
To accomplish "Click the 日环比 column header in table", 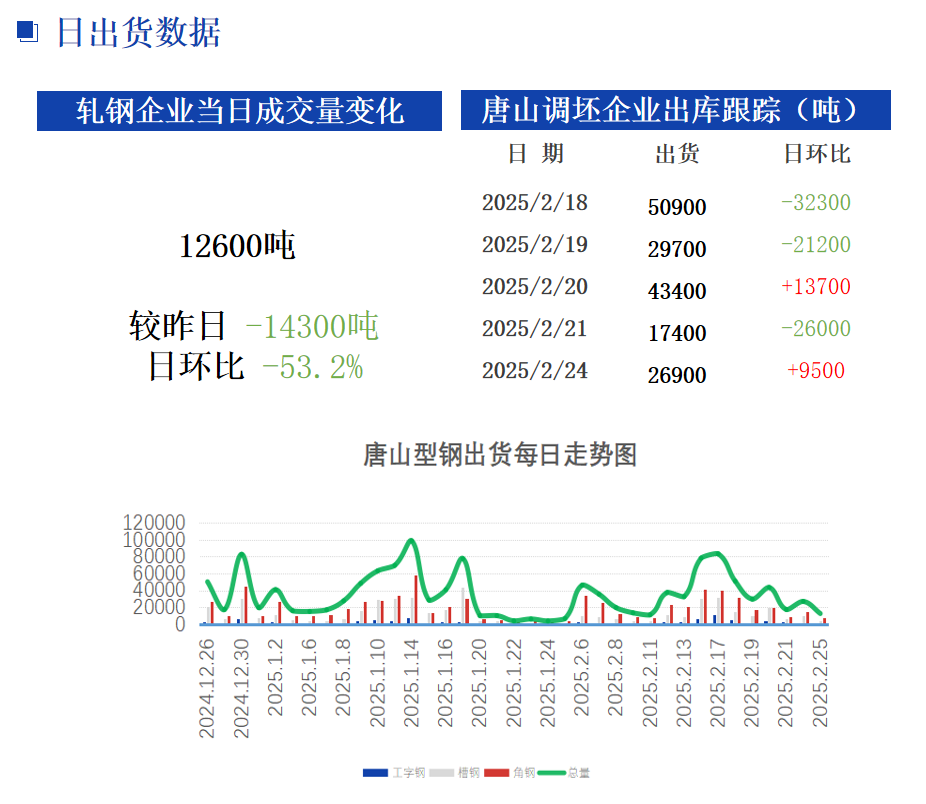I will click(816, 153).
